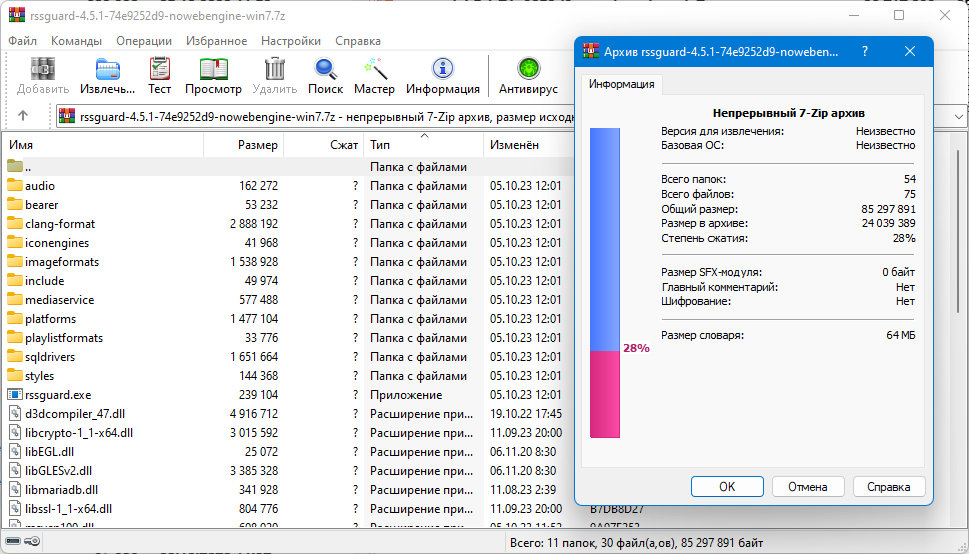Image resolution: width=969 pixels, height=554 pixels.
Task: Open the File (Файл) menu
Action: (22, 41)
